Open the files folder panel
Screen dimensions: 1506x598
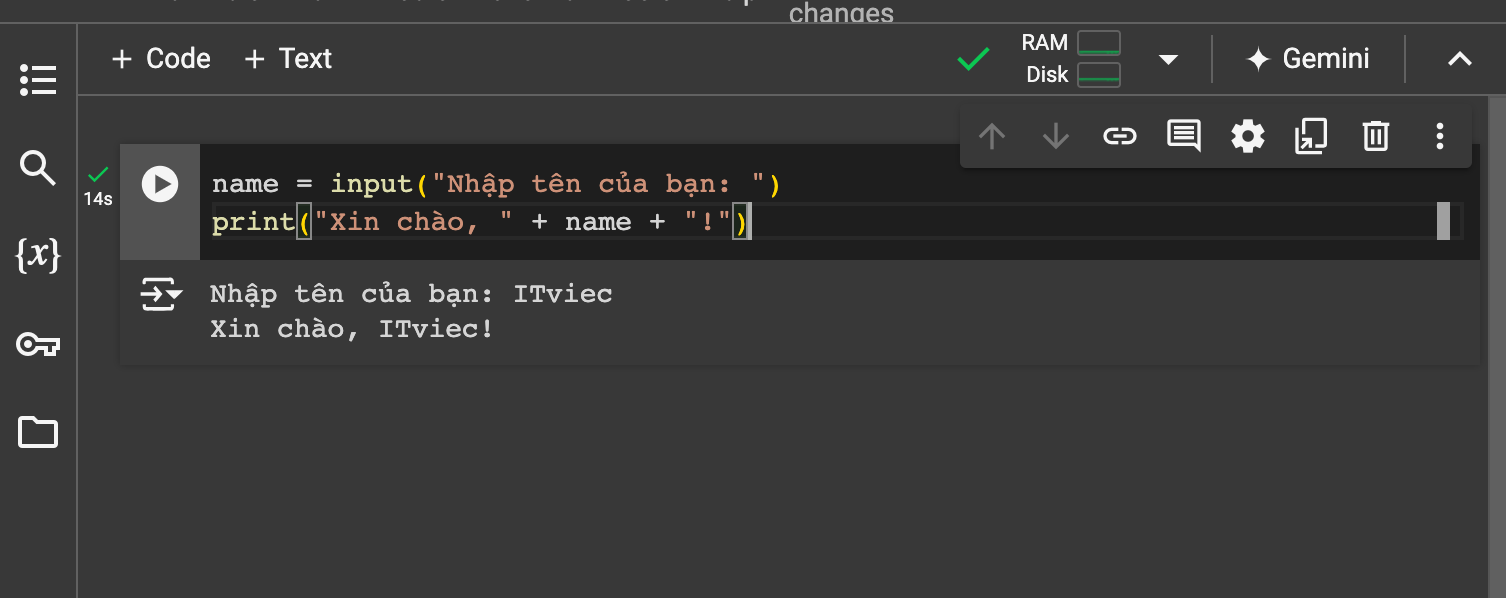(38, 432)
